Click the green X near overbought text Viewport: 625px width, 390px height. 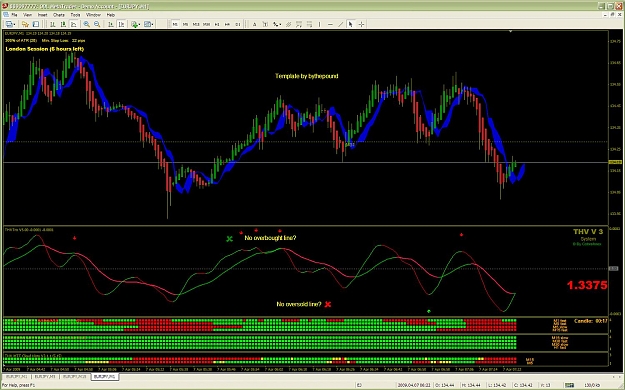[x=229, y=239]
